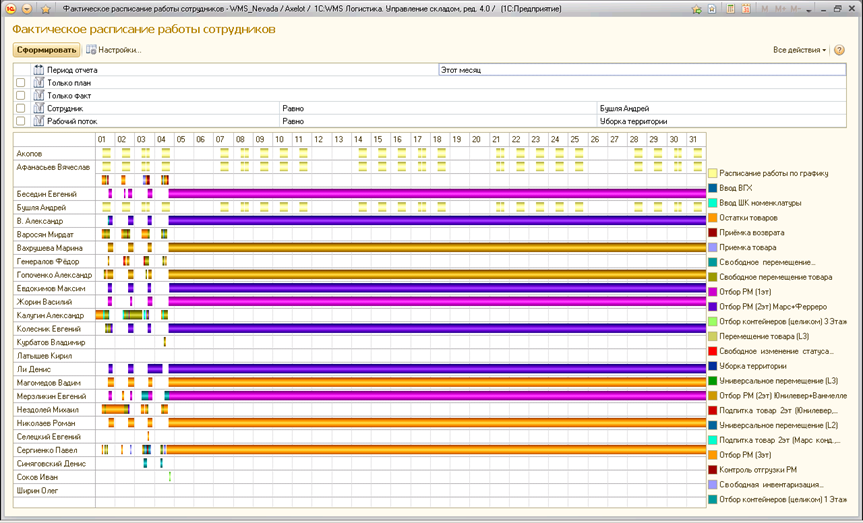The image size is (863, 523).
Task: Click the help question mark icon
Action: (x=839, y=49)
